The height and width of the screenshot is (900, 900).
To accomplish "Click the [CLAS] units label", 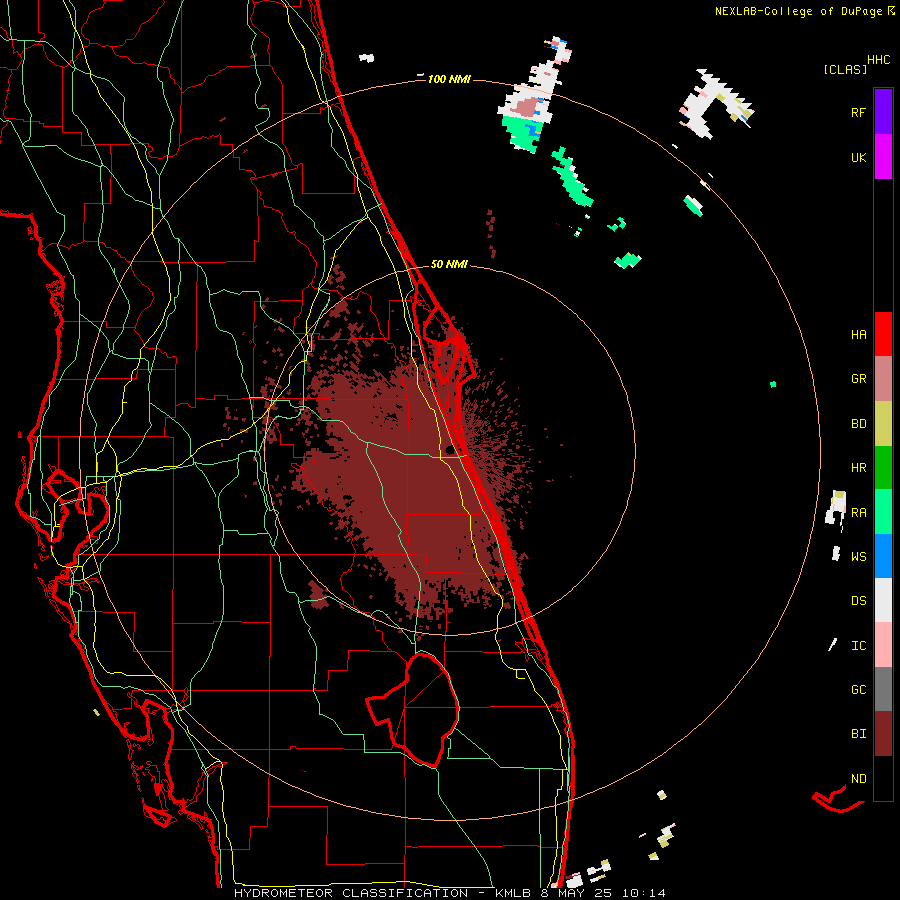I will point(845,70).
